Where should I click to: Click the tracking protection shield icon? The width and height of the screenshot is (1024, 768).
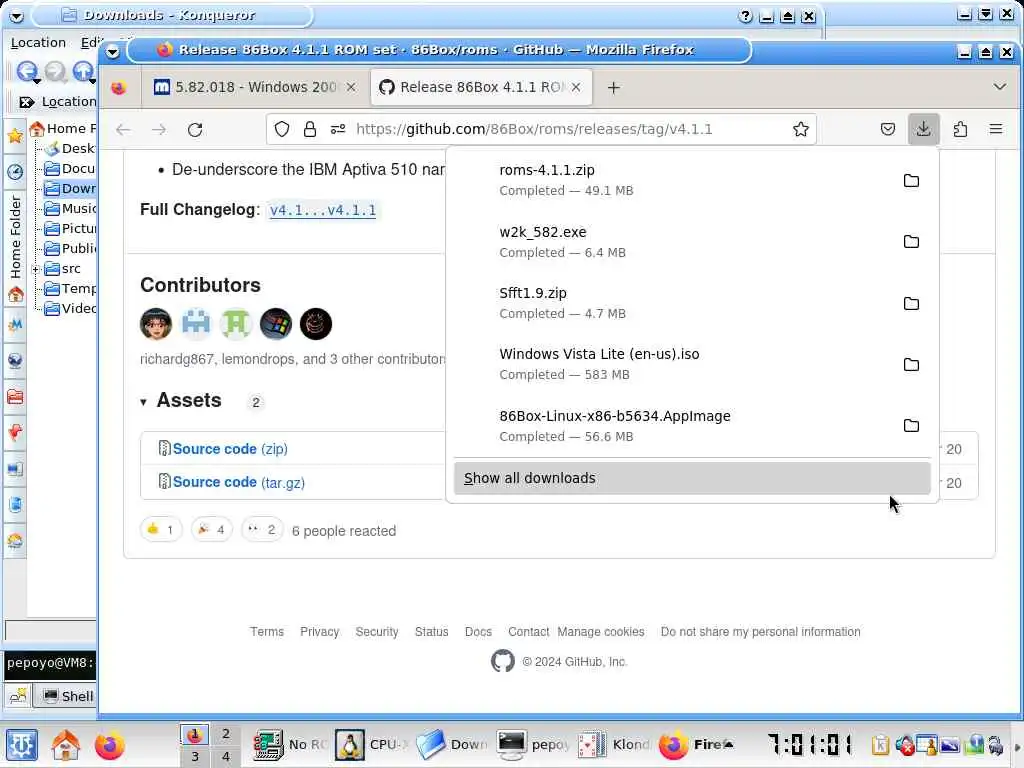[281, 129]
